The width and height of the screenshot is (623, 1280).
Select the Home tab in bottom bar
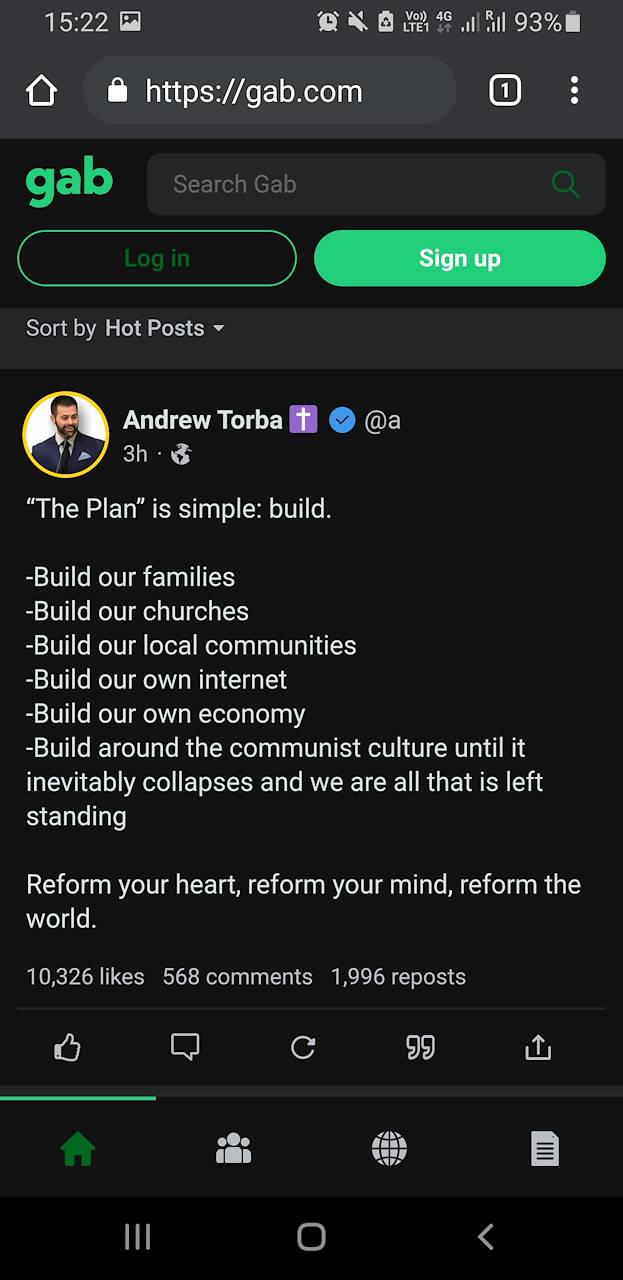[77, 1150]
